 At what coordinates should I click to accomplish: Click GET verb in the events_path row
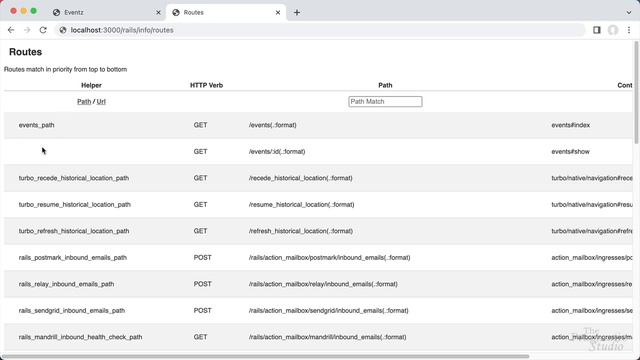[200, 125]
